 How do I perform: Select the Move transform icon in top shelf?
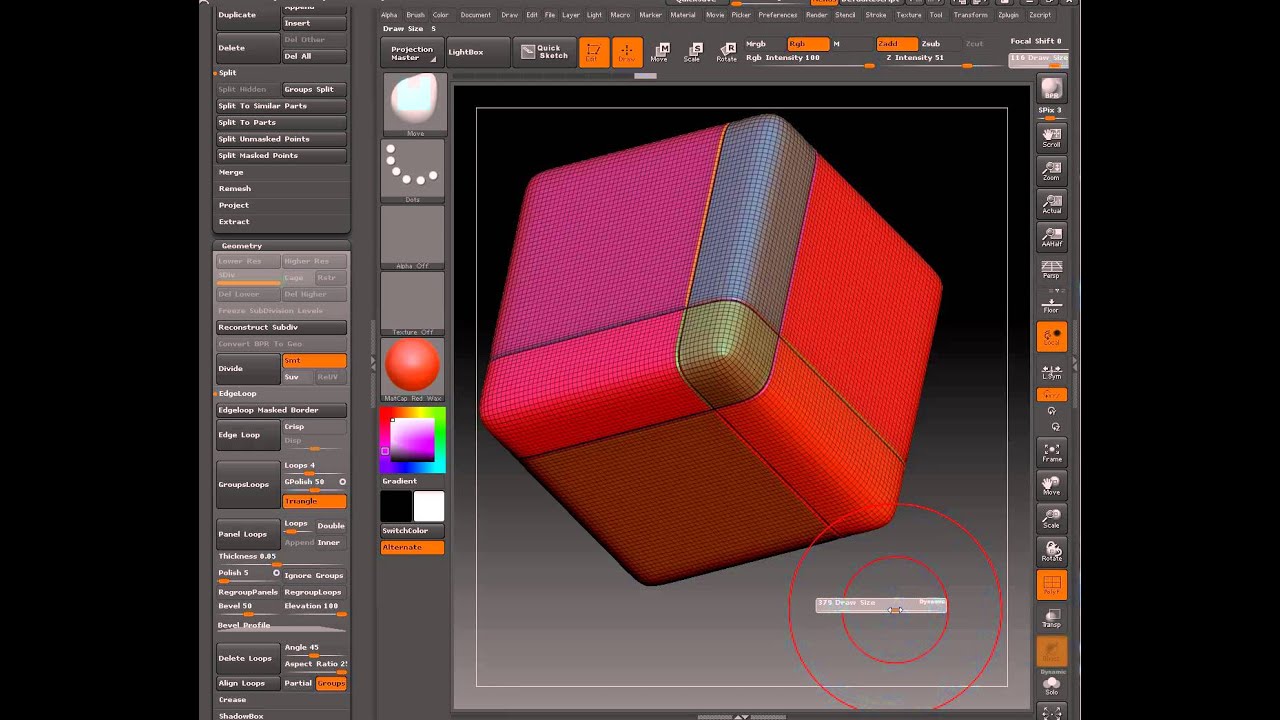660,52
